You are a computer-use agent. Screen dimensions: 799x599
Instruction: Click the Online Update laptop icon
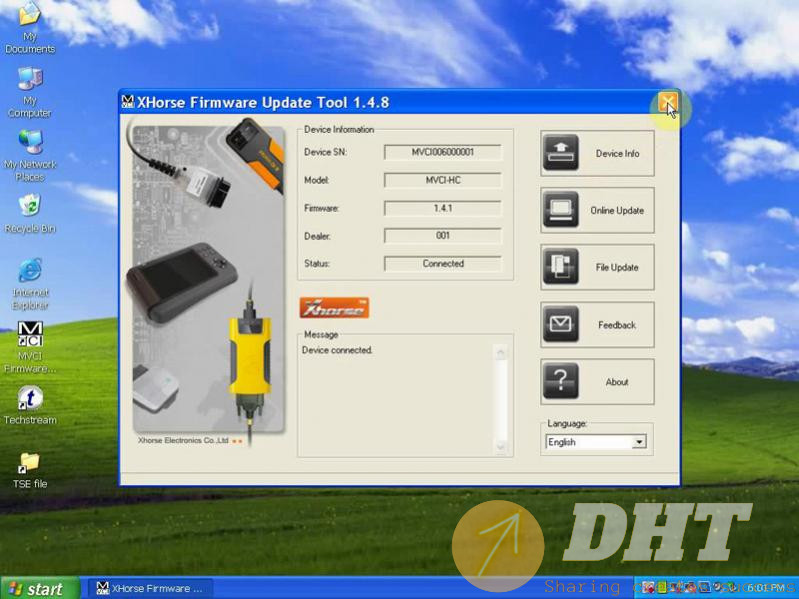coord(561,210)
